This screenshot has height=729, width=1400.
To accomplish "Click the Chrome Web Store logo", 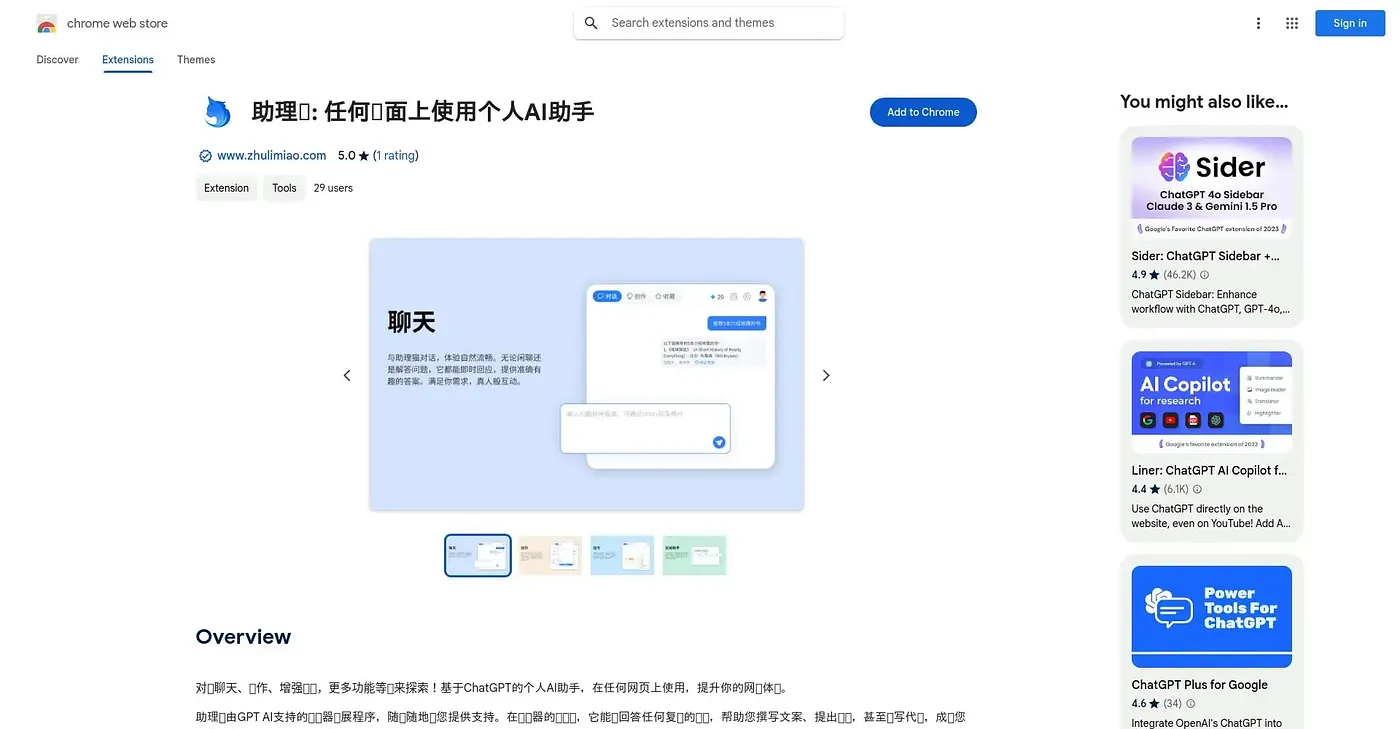I will [x=46, y=23].
